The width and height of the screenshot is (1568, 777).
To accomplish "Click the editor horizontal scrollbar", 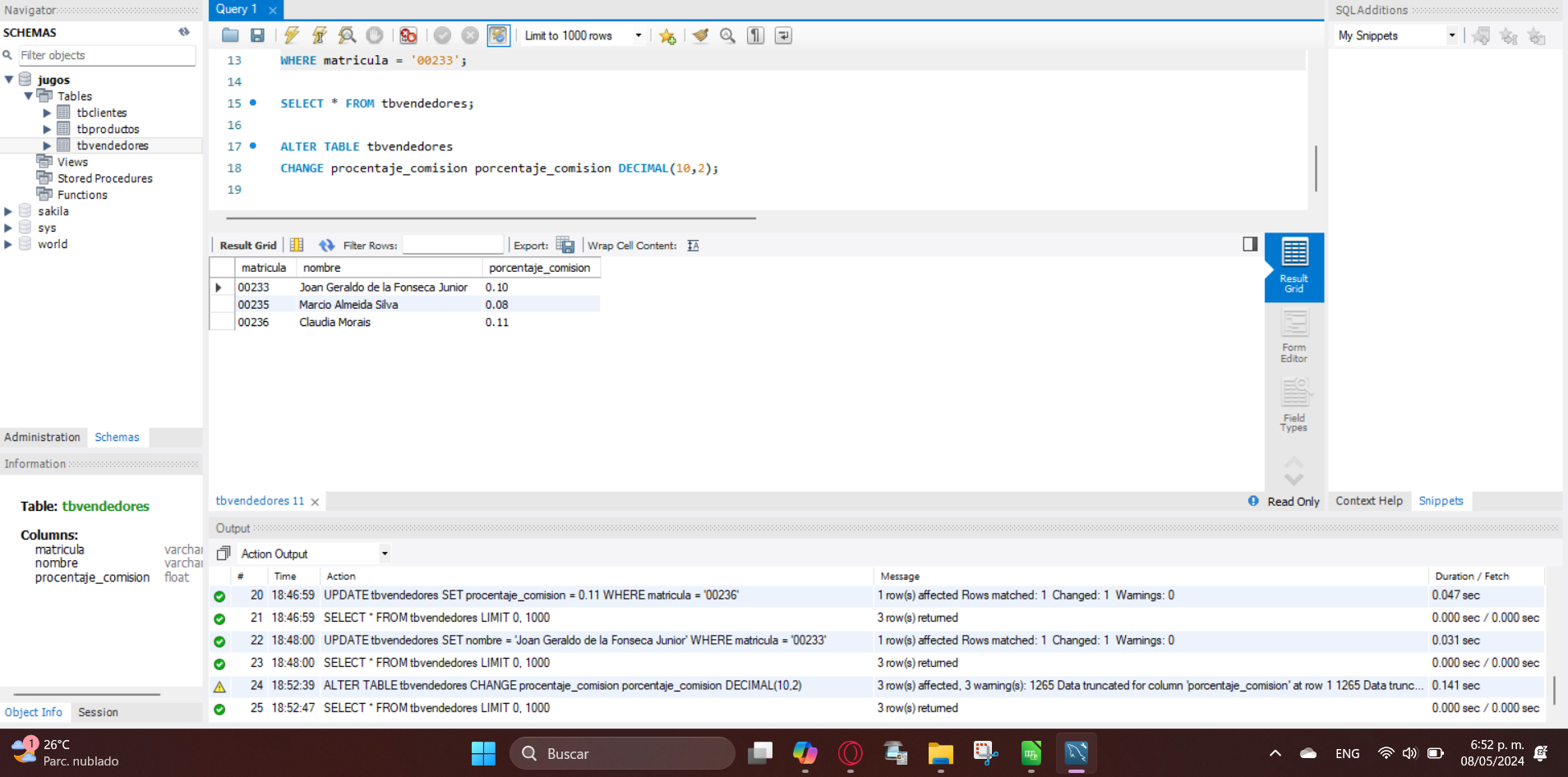I will 491,218.
